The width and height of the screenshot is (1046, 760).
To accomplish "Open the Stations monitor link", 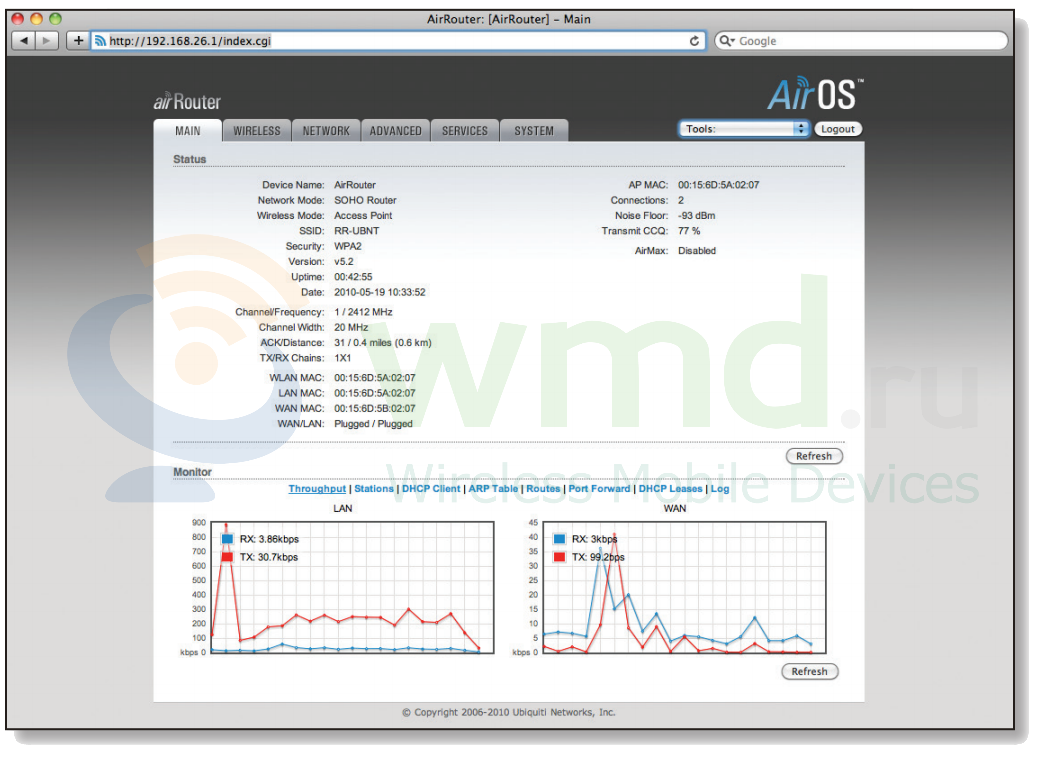I will coord(374,488).
